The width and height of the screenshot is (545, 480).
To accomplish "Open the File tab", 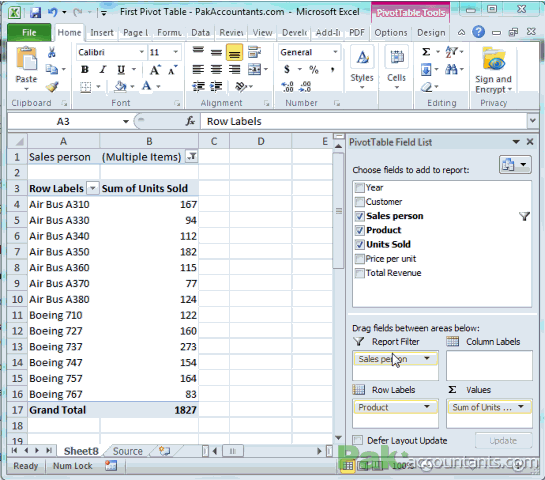I will pos(29,33).
